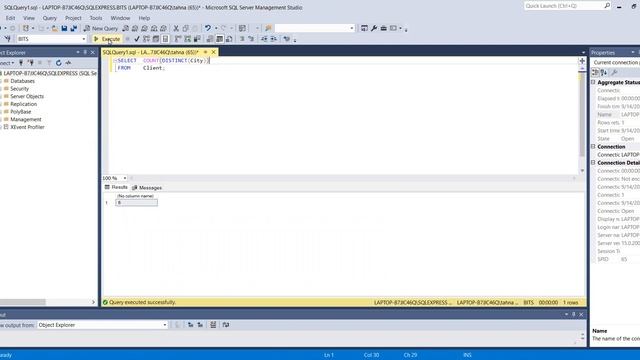The width and height of the screenshot is (640, 360).
Task: Save the current query file
Action: [x=64, y=28]
